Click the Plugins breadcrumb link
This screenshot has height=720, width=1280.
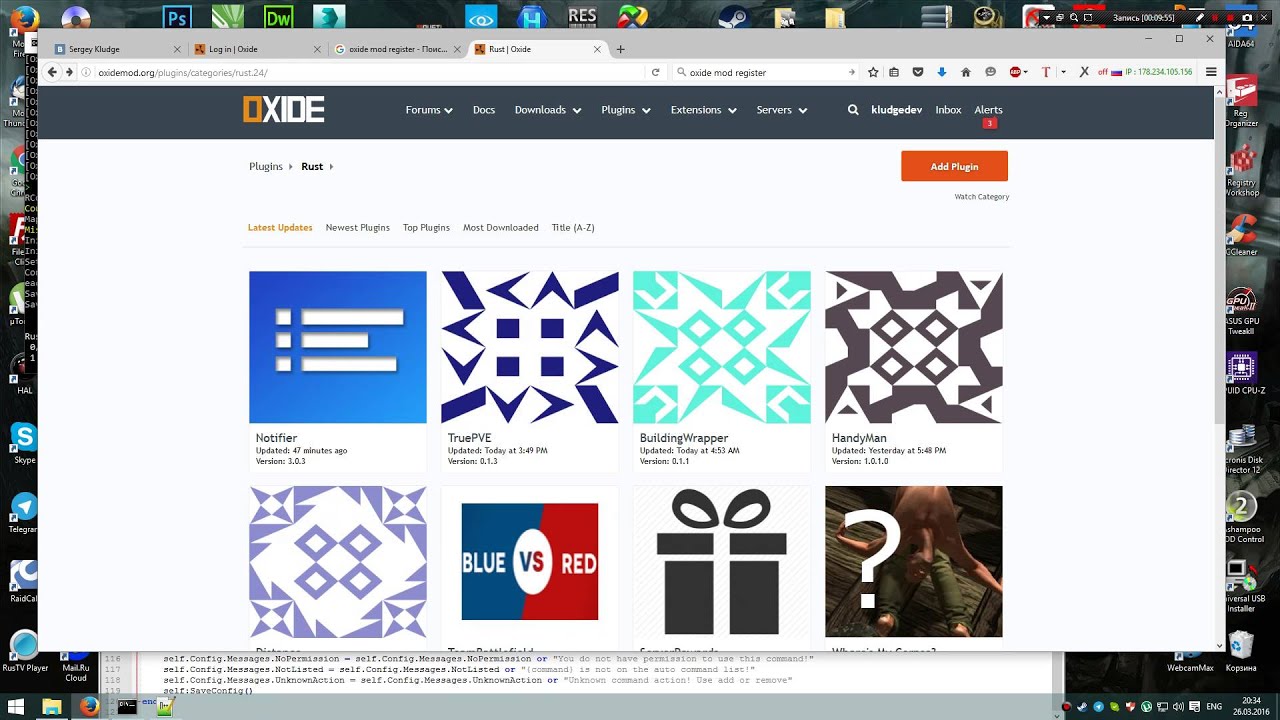266,166
